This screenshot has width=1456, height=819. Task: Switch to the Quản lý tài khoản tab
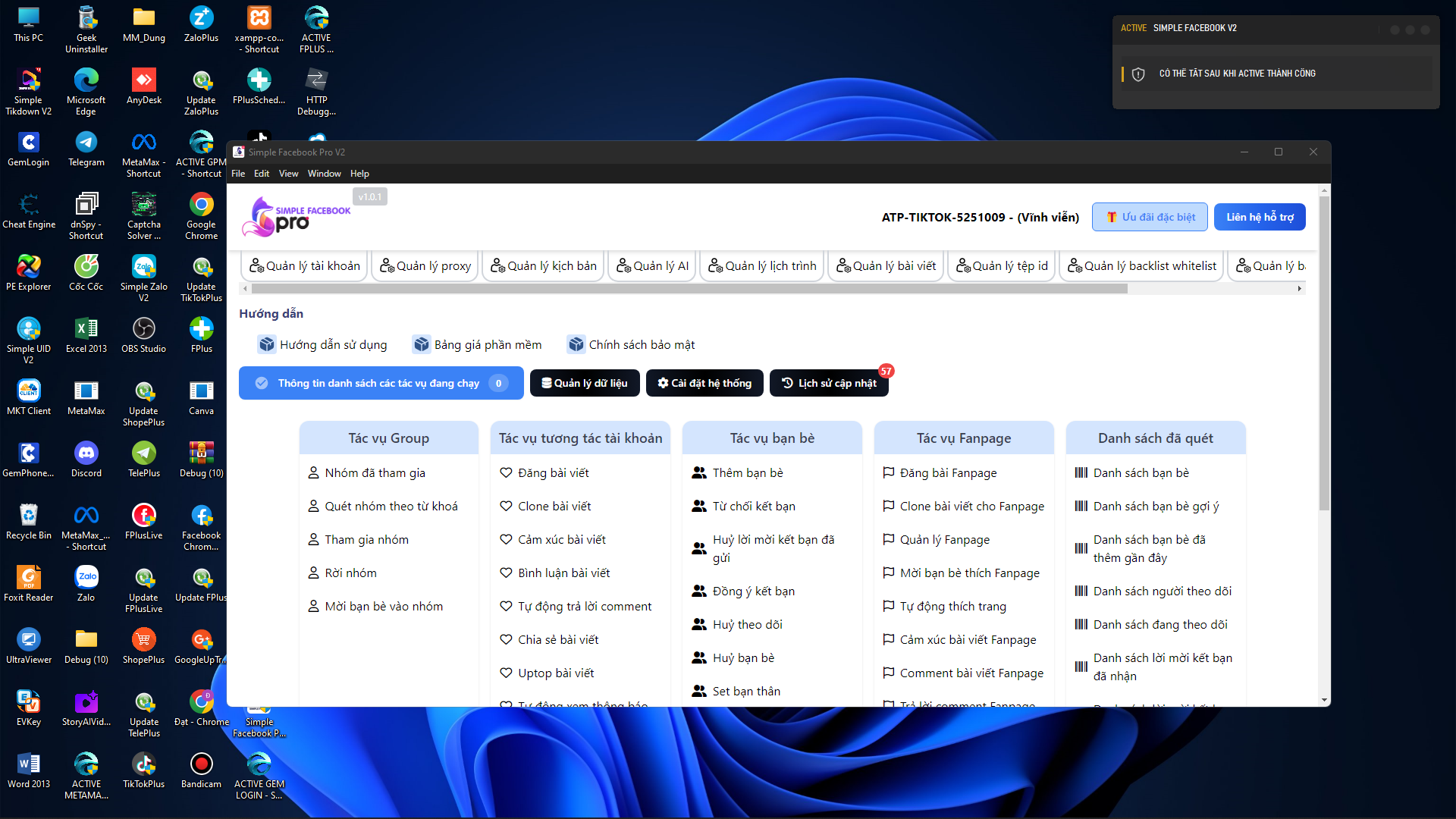click(305, 266)
